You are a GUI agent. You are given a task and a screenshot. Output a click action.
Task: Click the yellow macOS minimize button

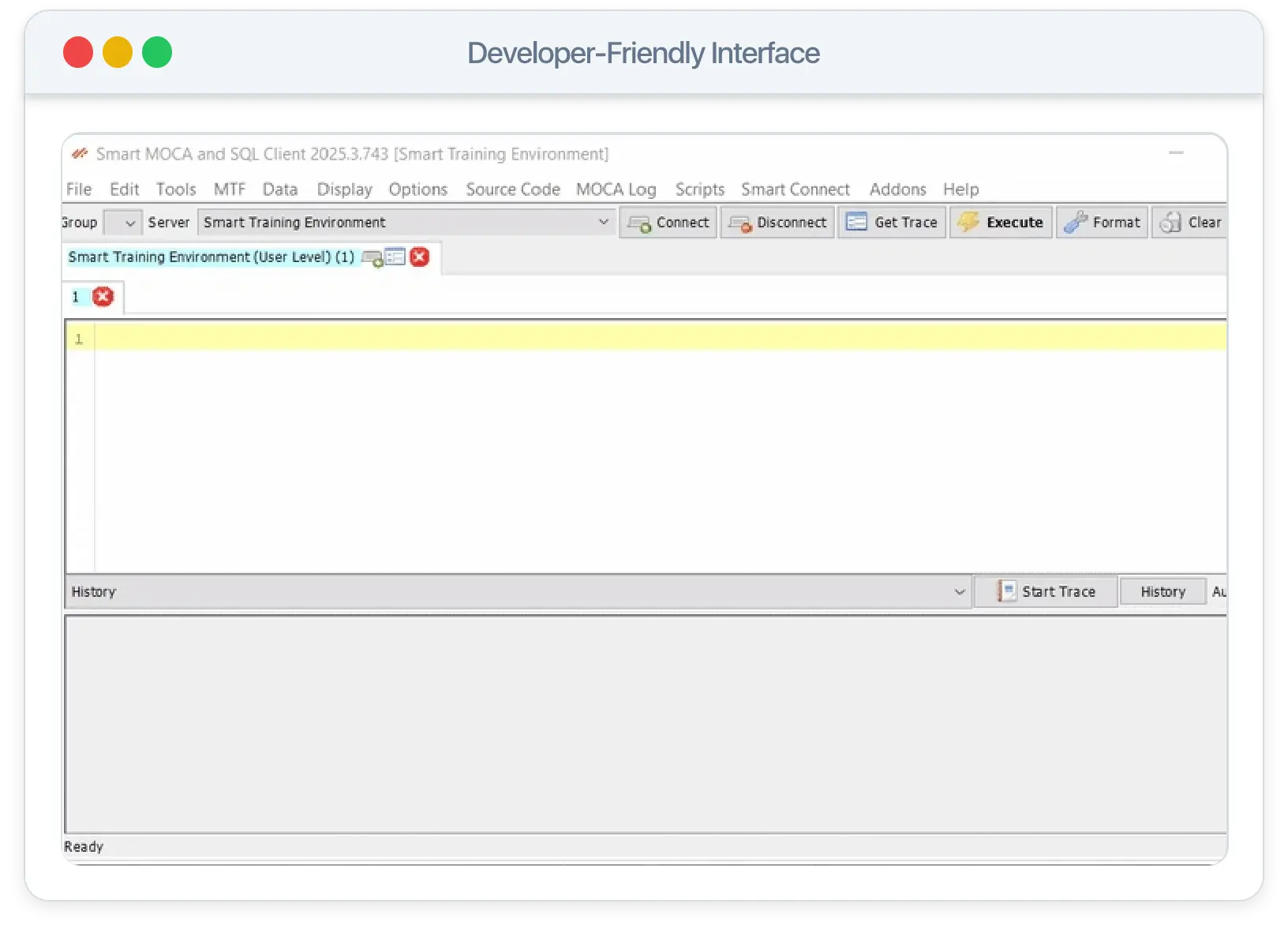tap(118, 53)
